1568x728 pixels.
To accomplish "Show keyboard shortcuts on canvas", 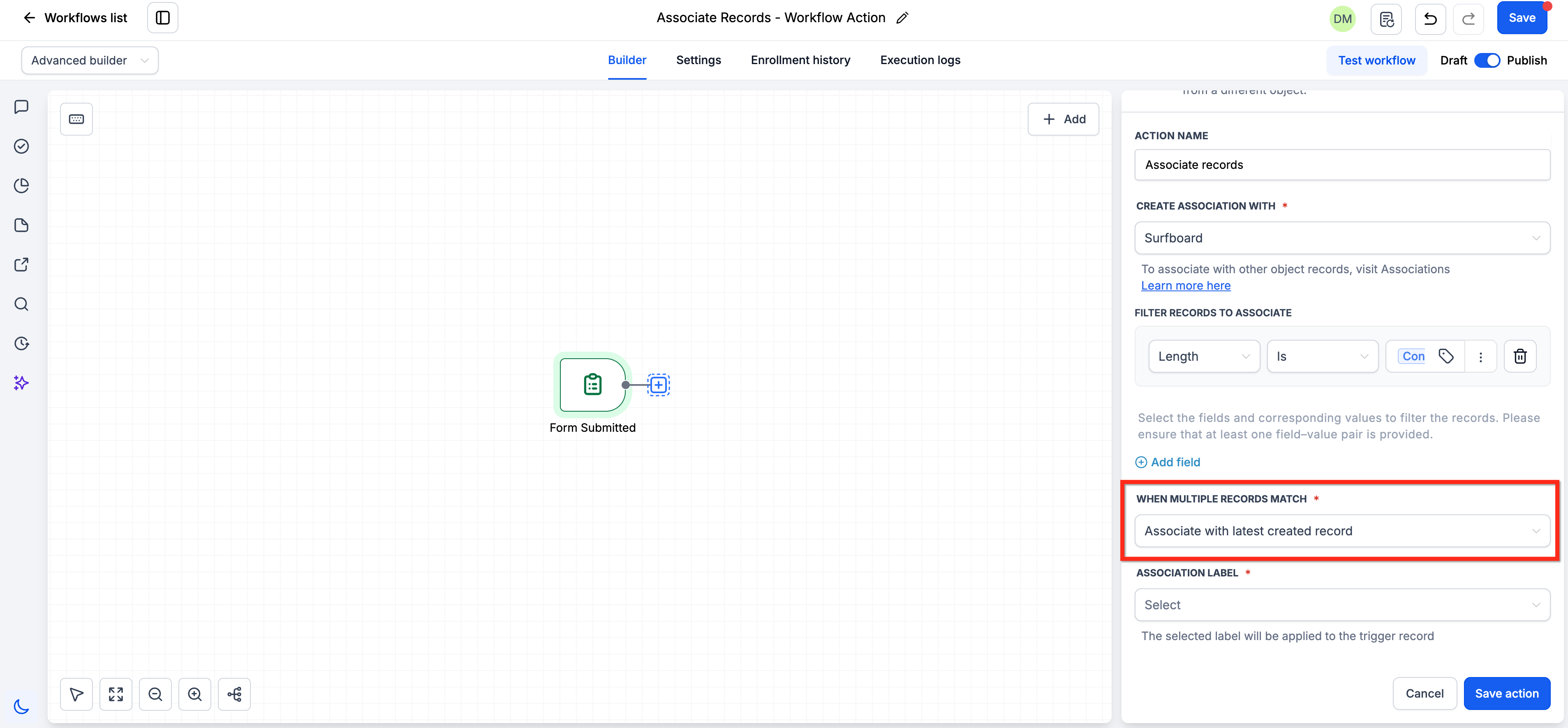I will (76, 119).
